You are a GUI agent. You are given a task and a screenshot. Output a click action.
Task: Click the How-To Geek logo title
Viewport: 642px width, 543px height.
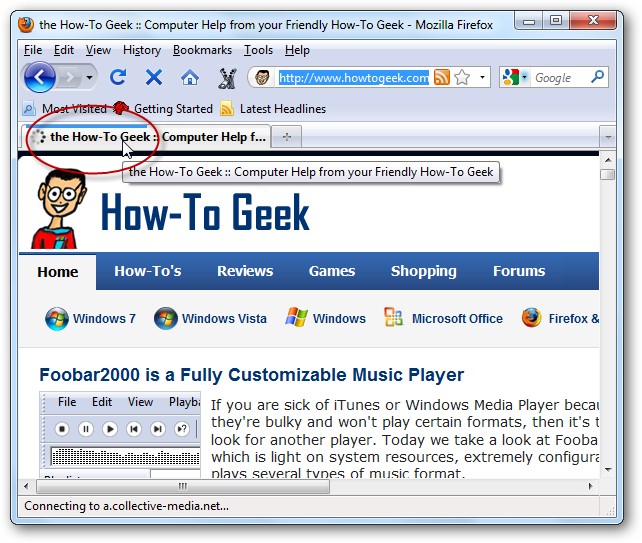click(x=205, y=211)
